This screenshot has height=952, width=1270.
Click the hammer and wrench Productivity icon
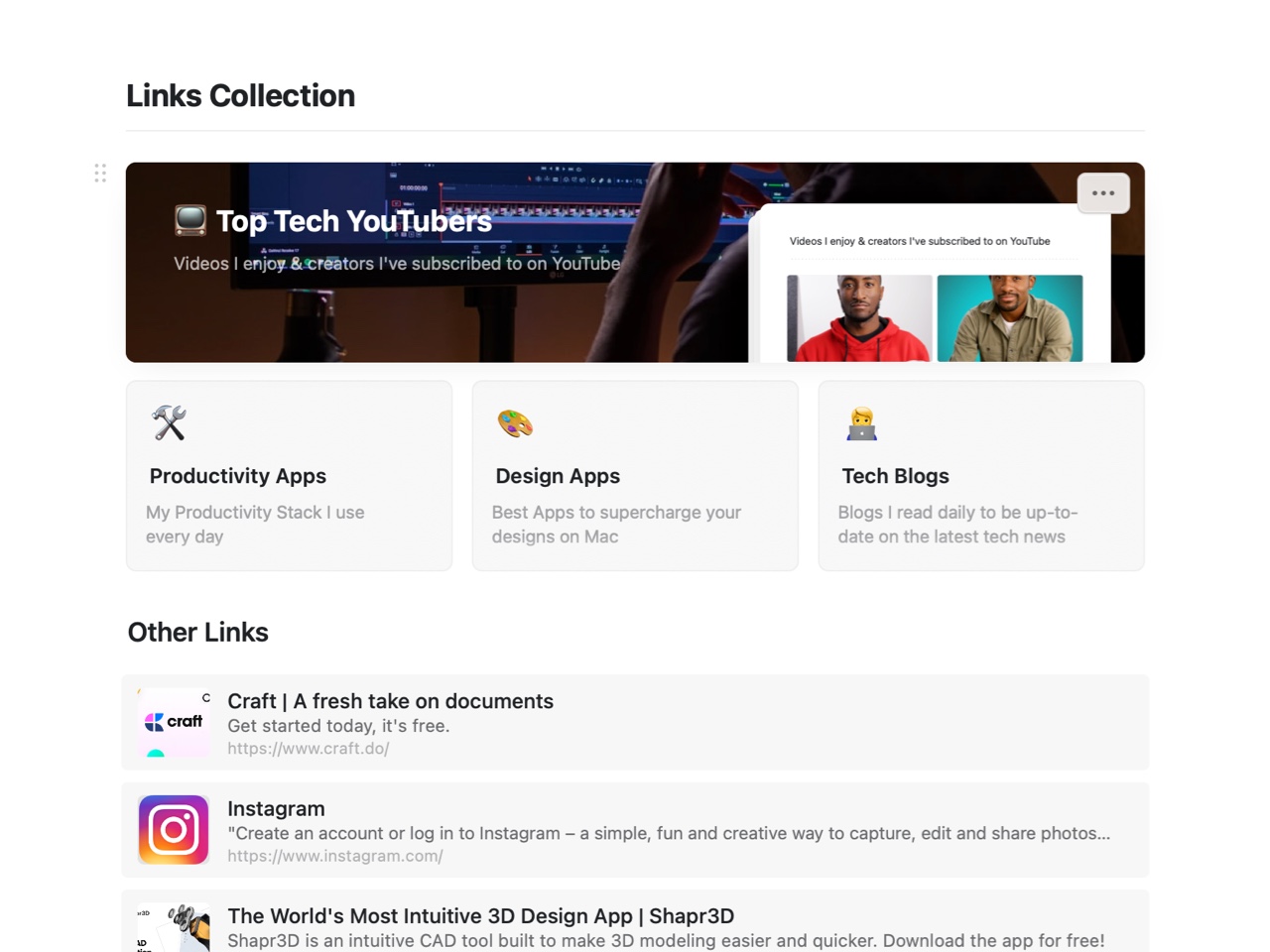pos(169,423)
